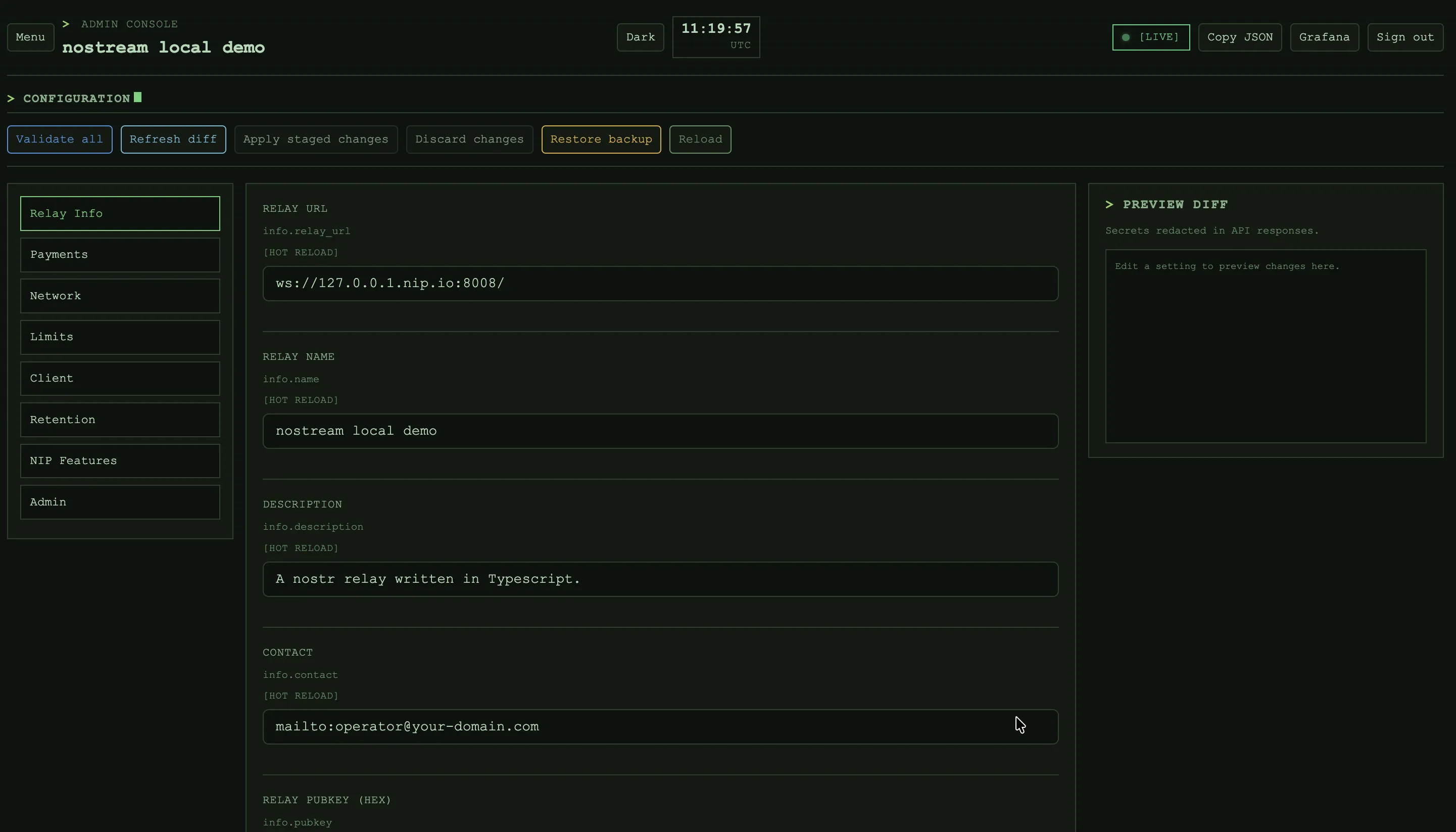This screenshot has height=832, width=1456.
Task: Discard changes button
Action: pos(469,140)
